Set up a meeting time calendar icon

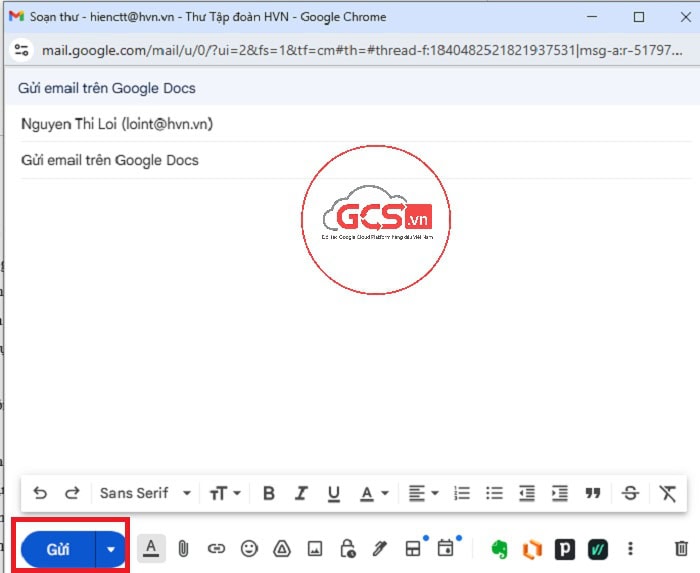coord(446,548)
